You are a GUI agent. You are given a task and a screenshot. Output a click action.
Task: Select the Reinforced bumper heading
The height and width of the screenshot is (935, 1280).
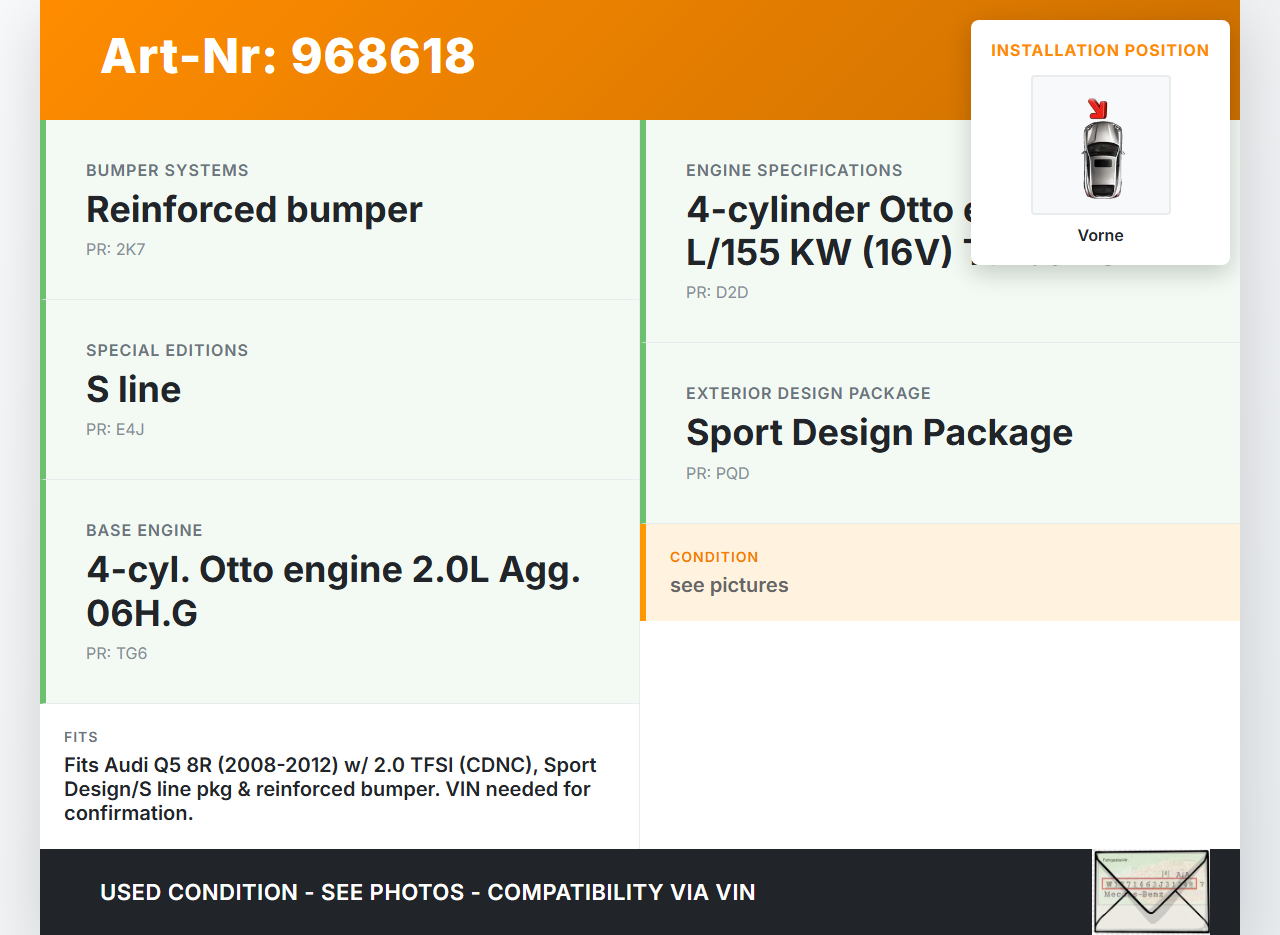[x=254, y=210]
